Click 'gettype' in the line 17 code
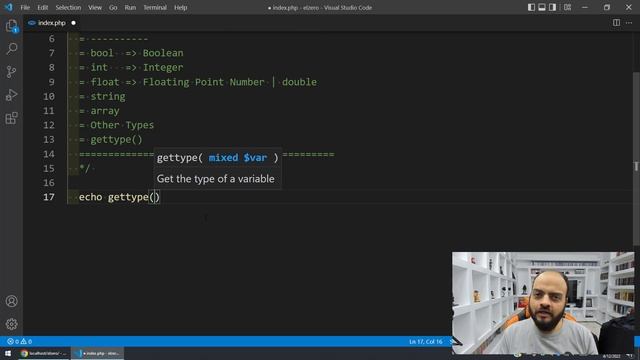 [128, 198]
